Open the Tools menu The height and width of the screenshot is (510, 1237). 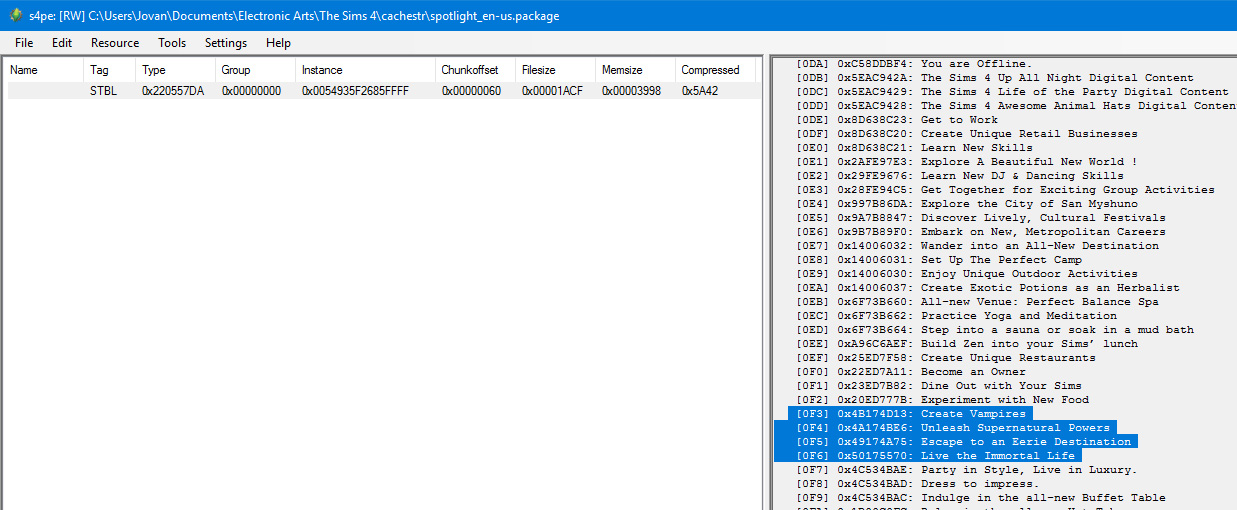[172, 43]
